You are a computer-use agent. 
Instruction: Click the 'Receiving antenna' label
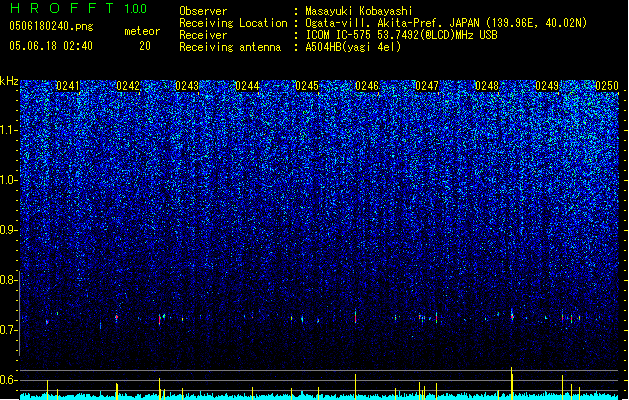[230, 47]
